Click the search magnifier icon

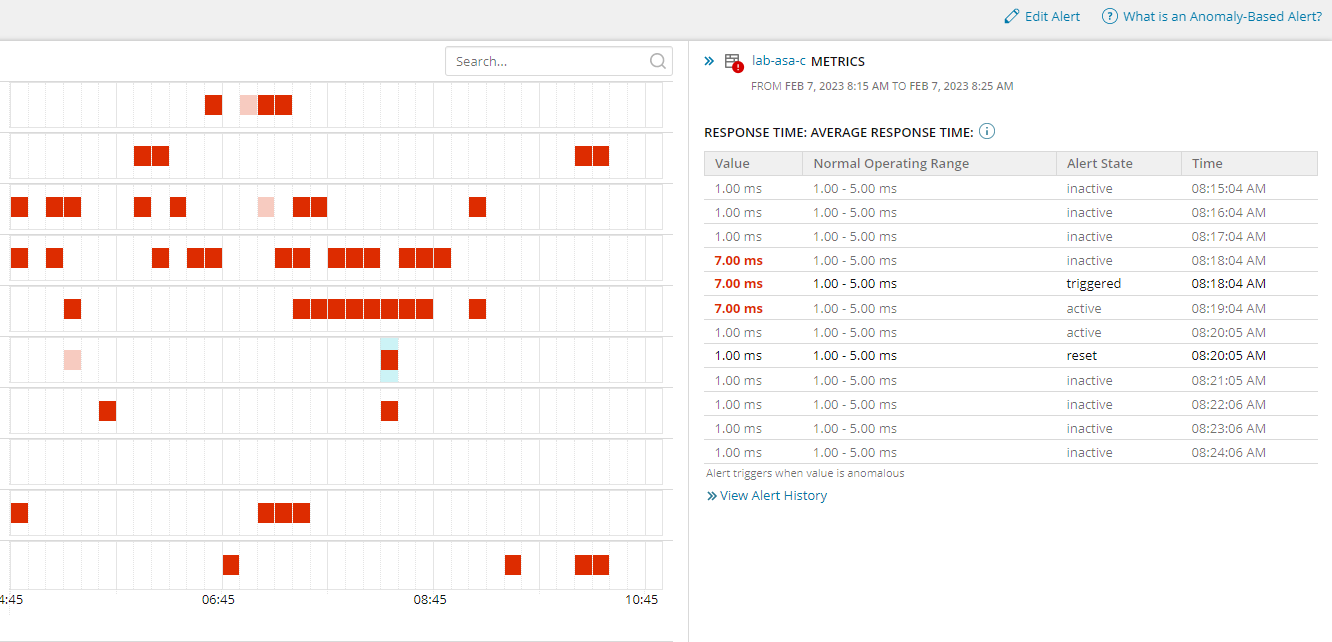[657, 61]
